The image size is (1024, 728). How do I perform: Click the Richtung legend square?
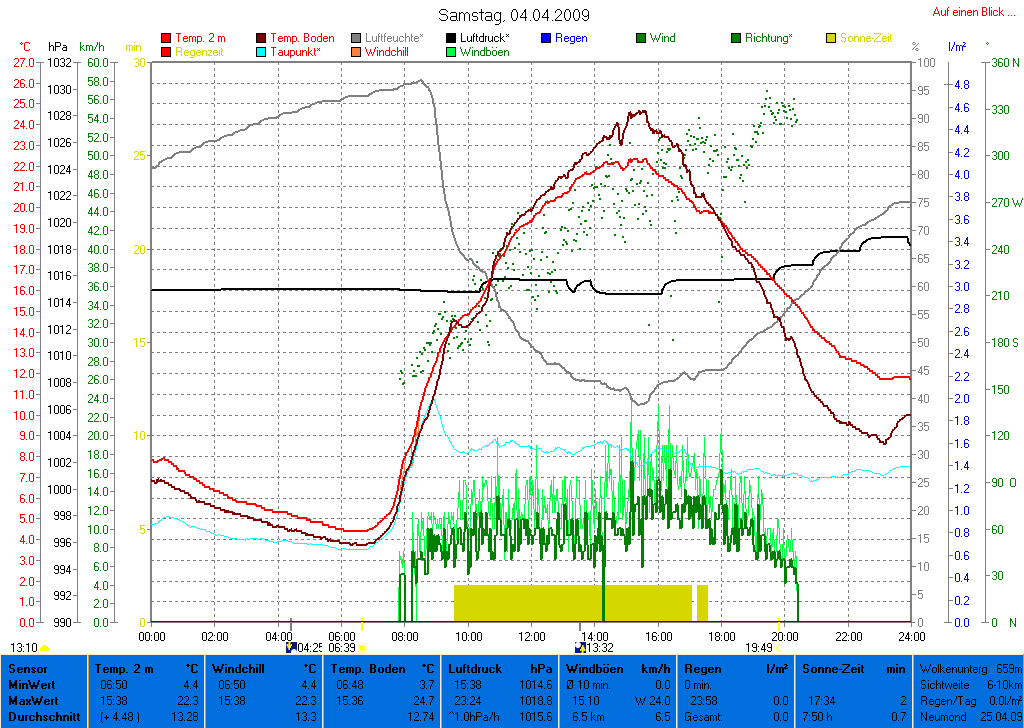(x=736, y=39)
